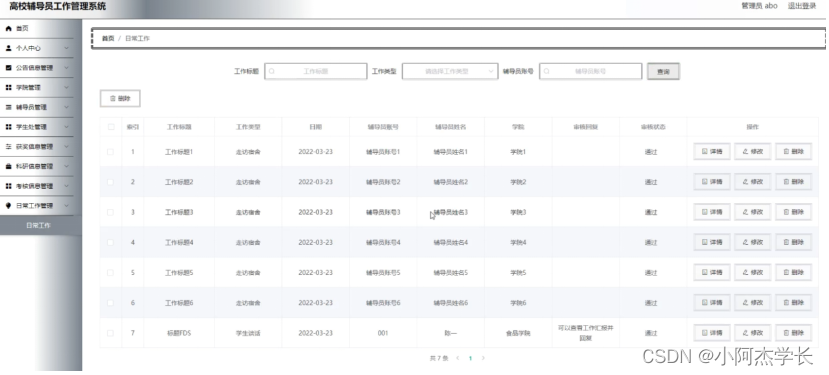Click the 公告信息管理 sidebar icon
Screen dimensions: 829x375
[x=8, y=68]
